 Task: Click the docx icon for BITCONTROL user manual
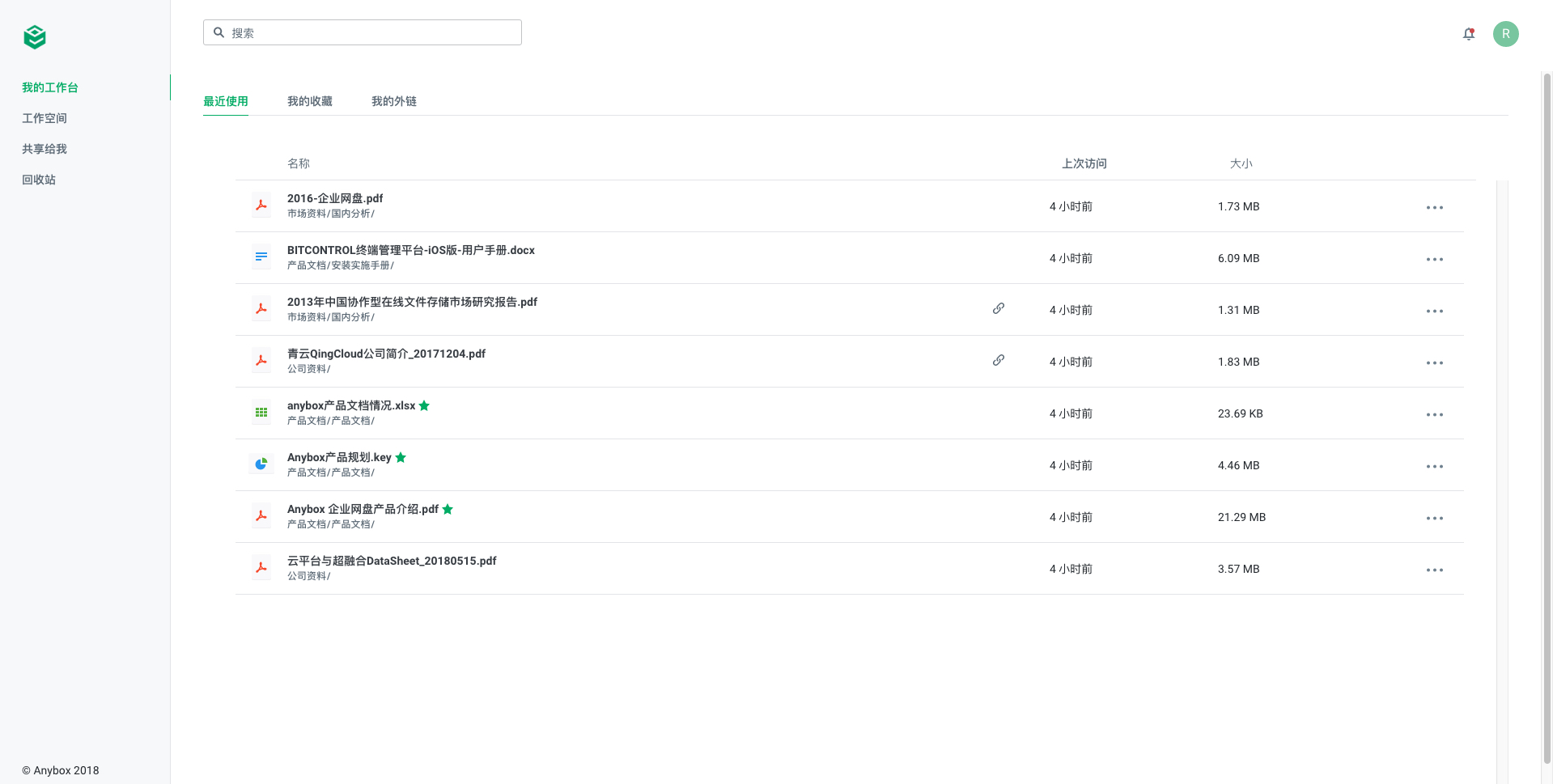pos(261,257)
